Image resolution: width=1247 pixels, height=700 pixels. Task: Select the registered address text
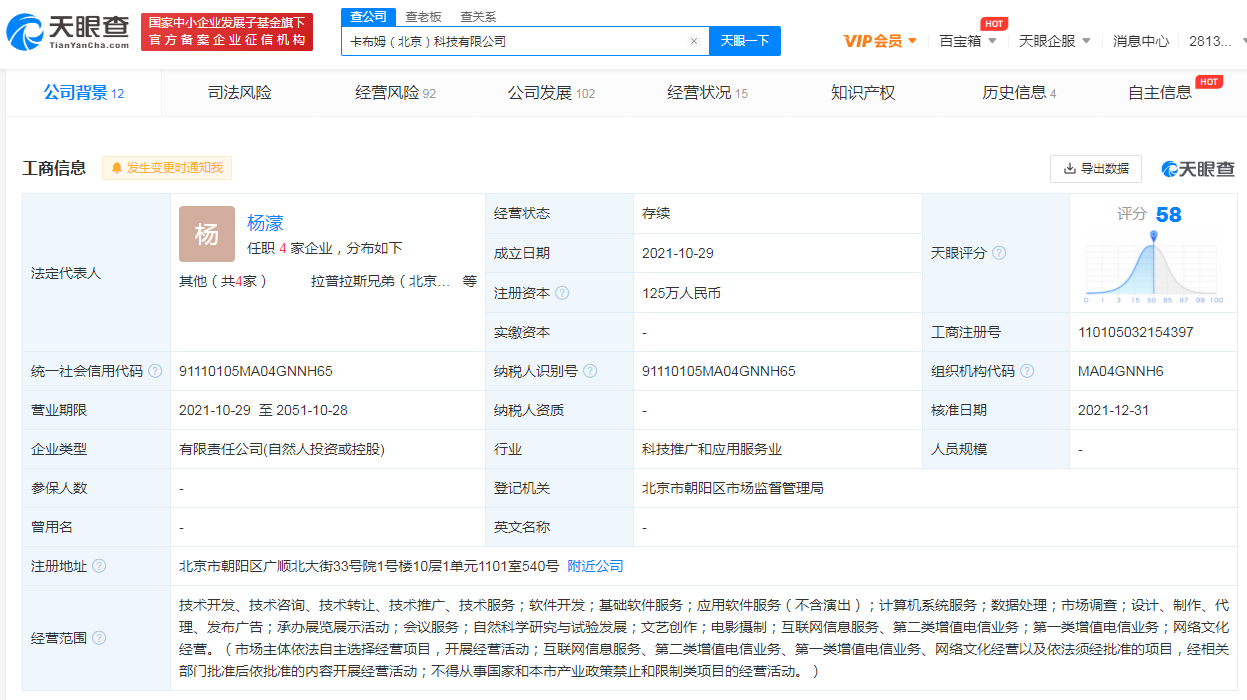point(369,566)
